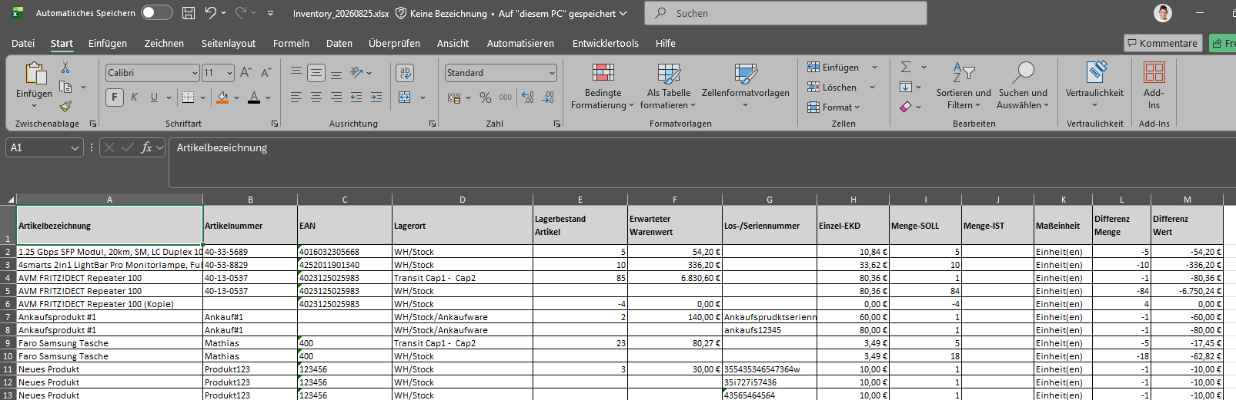
Task: Switch to the Seitenlayout tab
Action: 228,43
